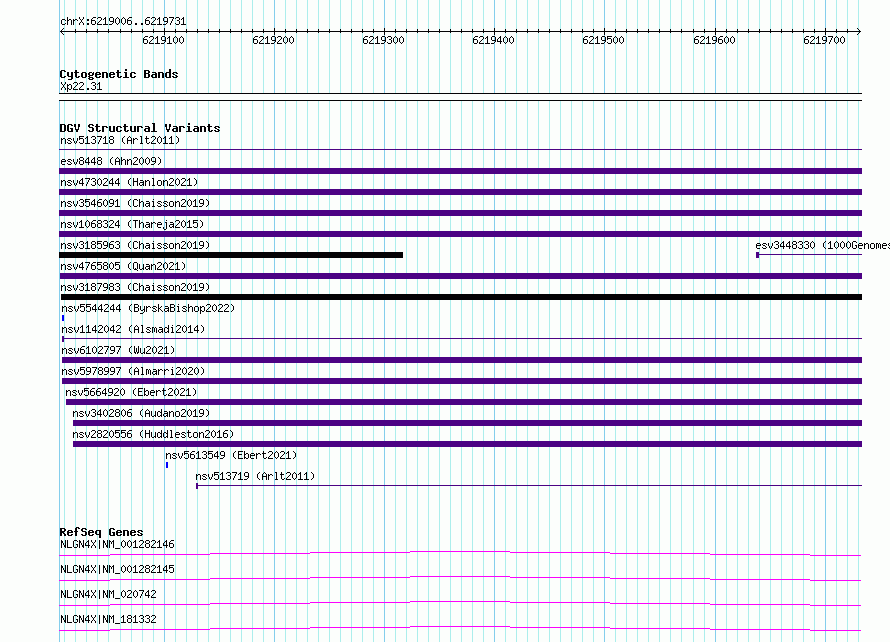The height and width of the screenshot is (642, 890).
Task: Click the magenta line under NM_001282146
Action: pos(460,553)
